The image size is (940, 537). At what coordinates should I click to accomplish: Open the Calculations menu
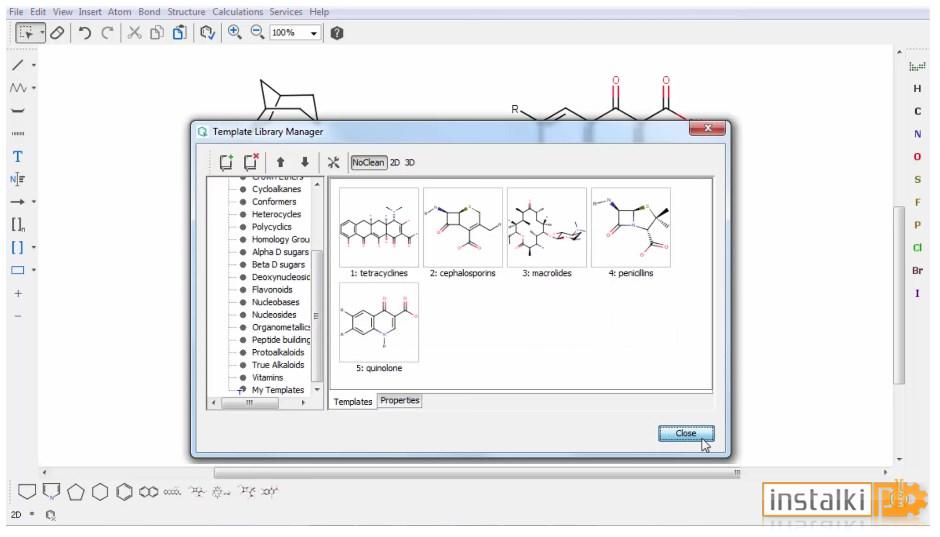pos(237,11)
